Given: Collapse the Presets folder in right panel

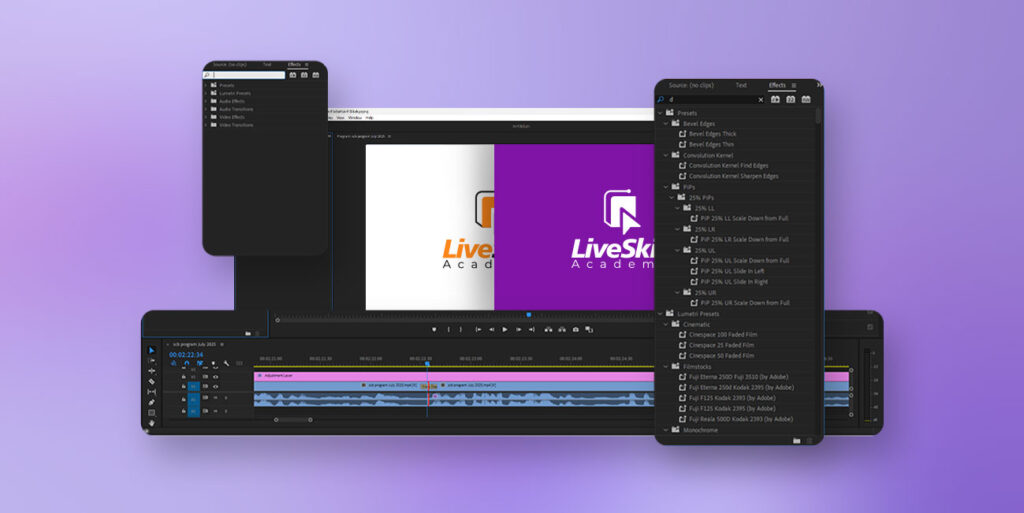Looking at the screenshot, I should coord(661,113).
